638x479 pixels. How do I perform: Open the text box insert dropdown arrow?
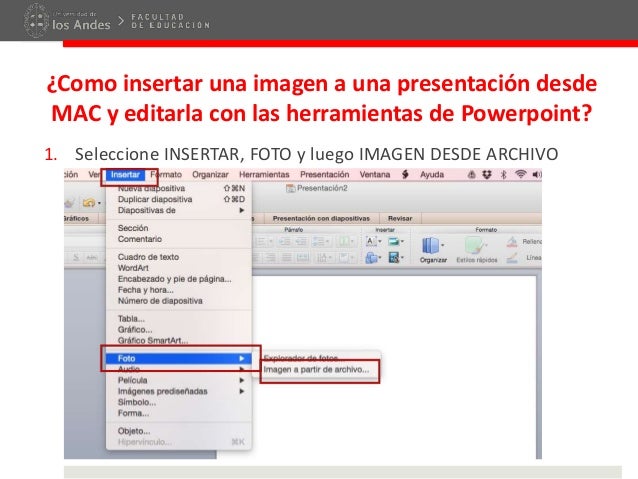click(380, 241)
